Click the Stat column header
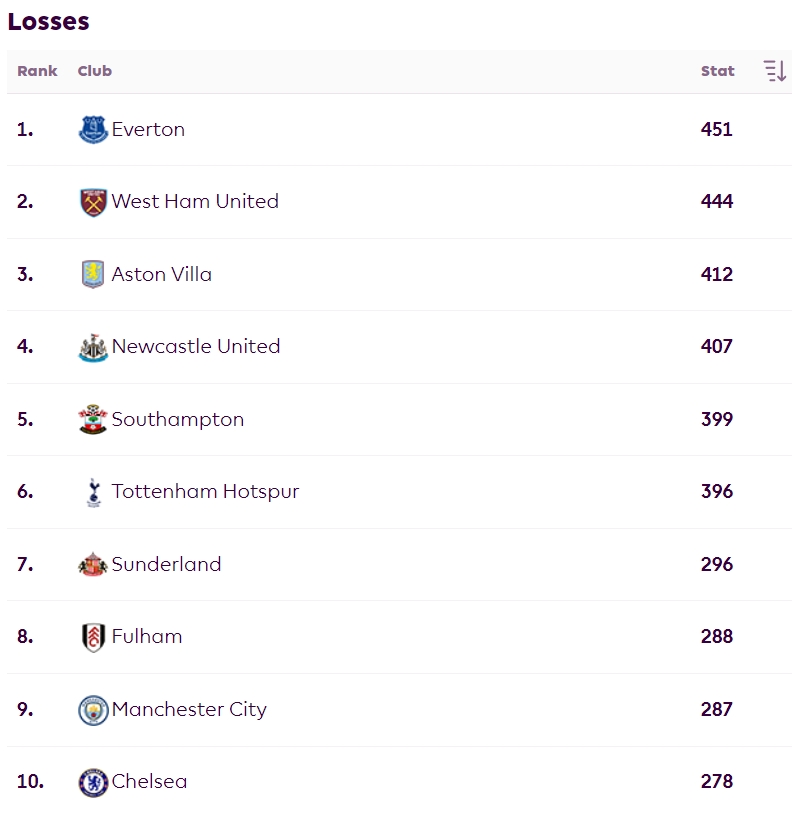792x818 pixels. click(717, 71)
